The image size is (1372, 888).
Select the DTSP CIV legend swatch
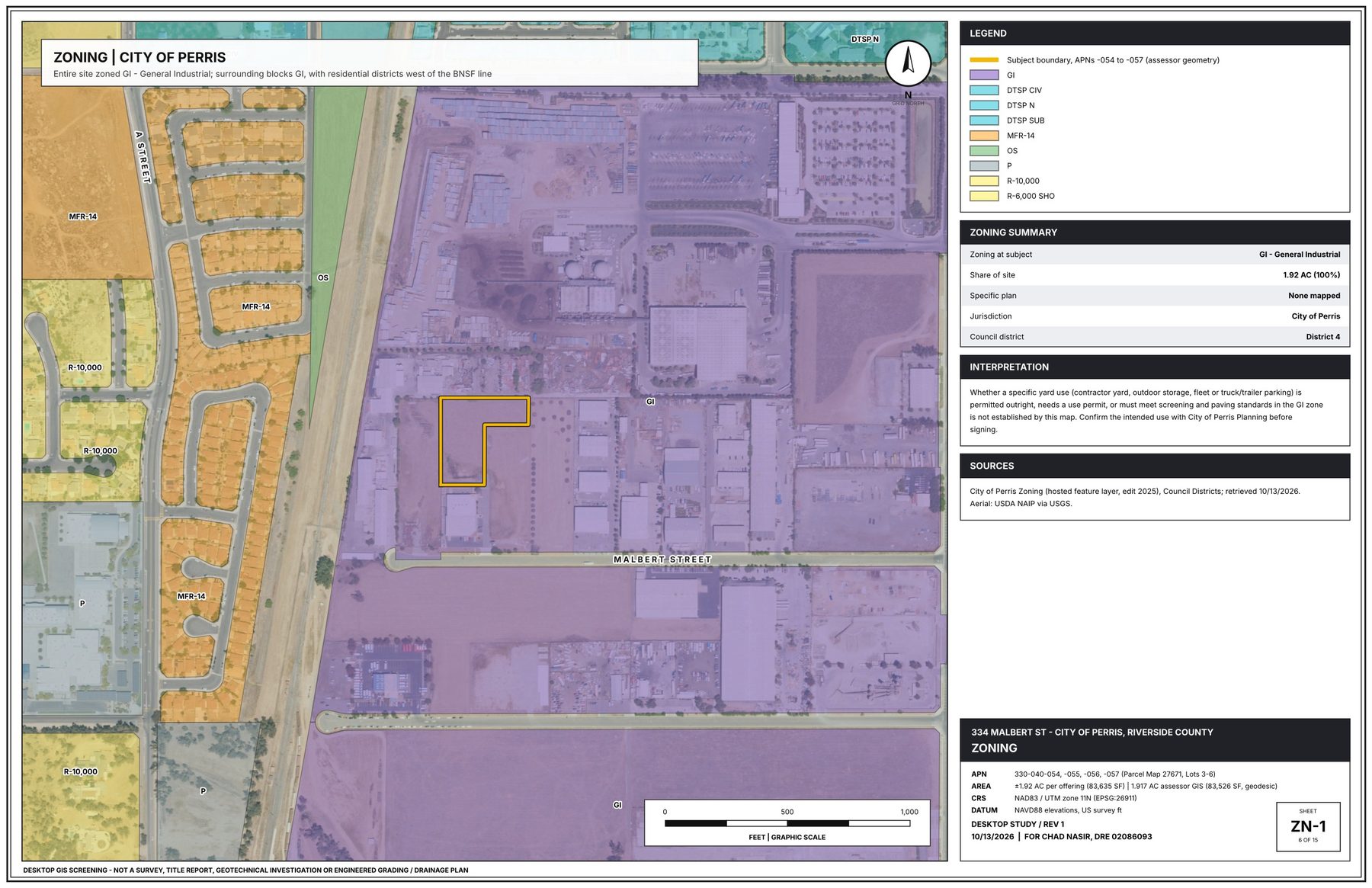[984, 90]
